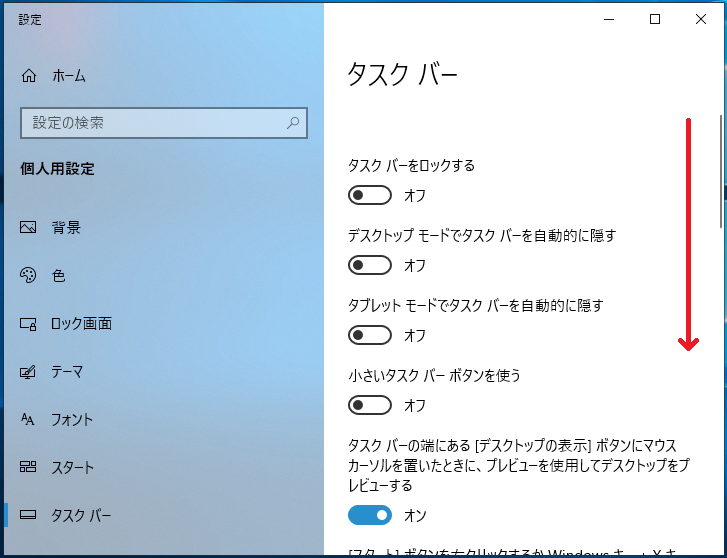Close the settings window

701,19
